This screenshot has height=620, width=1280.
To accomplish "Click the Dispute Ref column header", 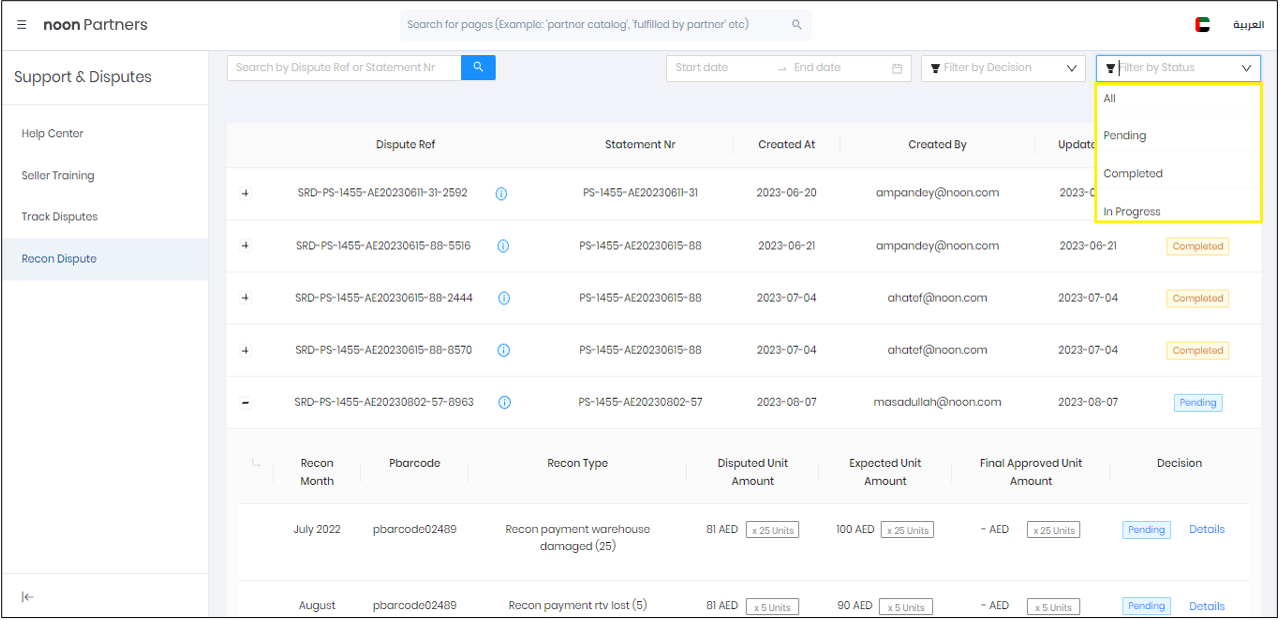I will [x=406, y=145].
